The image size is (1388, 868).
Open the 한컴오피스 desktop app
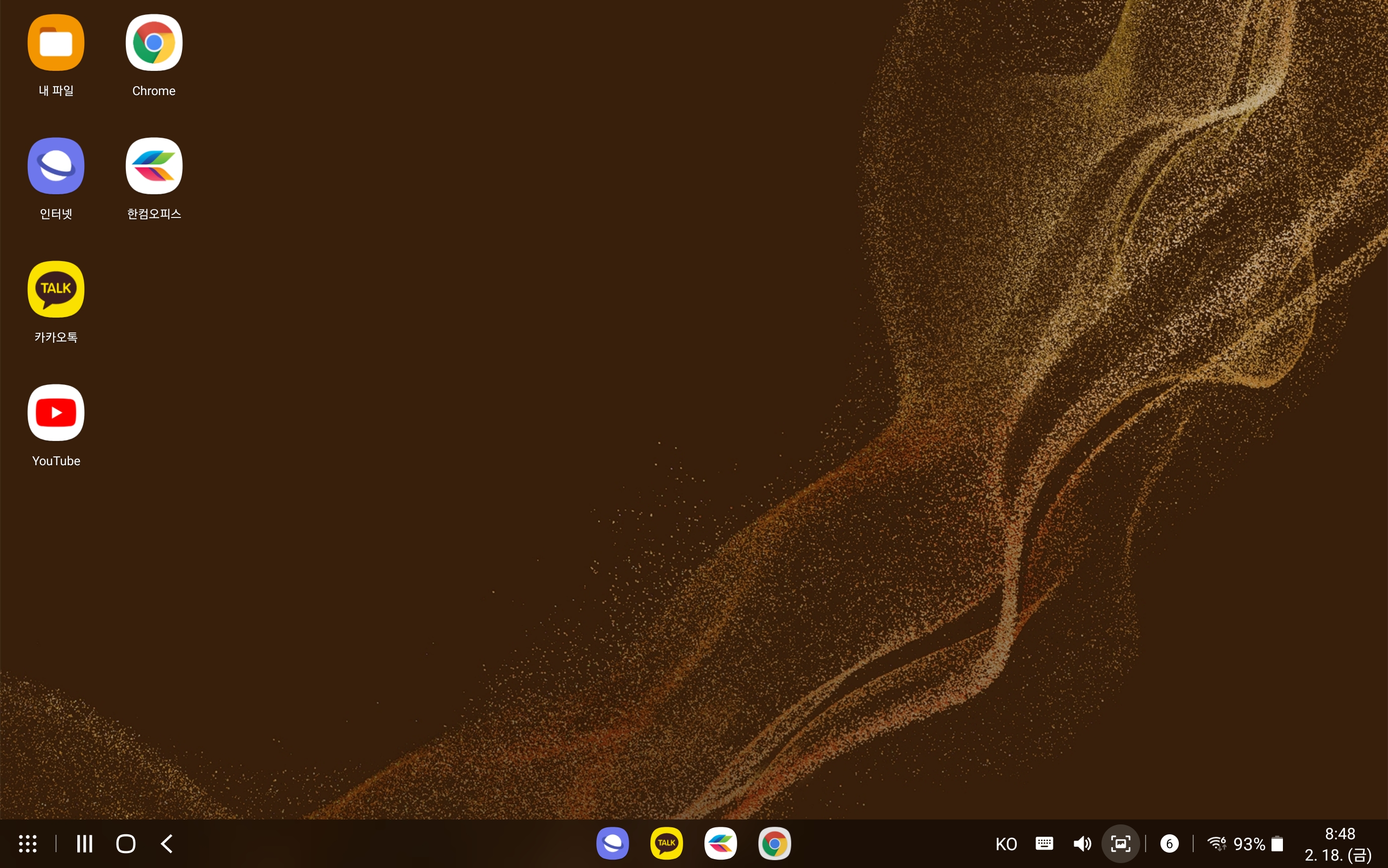click(x=154, y=166)
